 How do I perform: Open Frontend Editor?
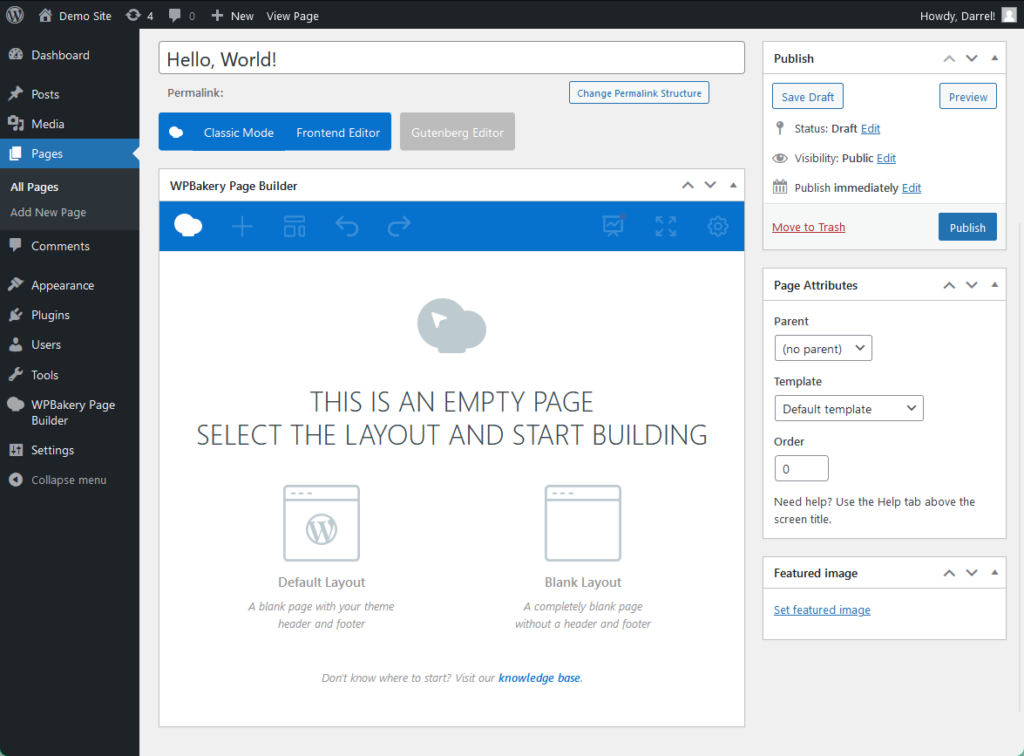pyautogui.click(x=338, y=132)
